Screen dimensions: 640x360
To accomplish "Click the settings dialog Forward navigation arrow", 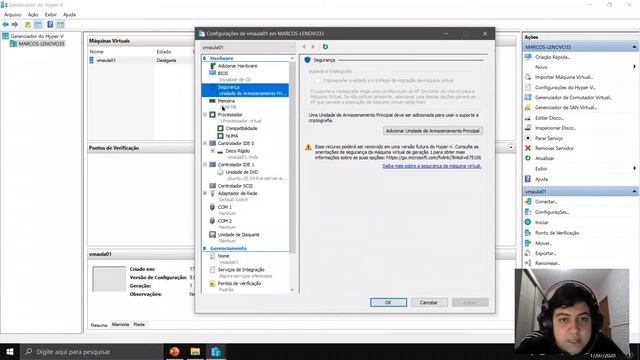I will tap(313, 47).
